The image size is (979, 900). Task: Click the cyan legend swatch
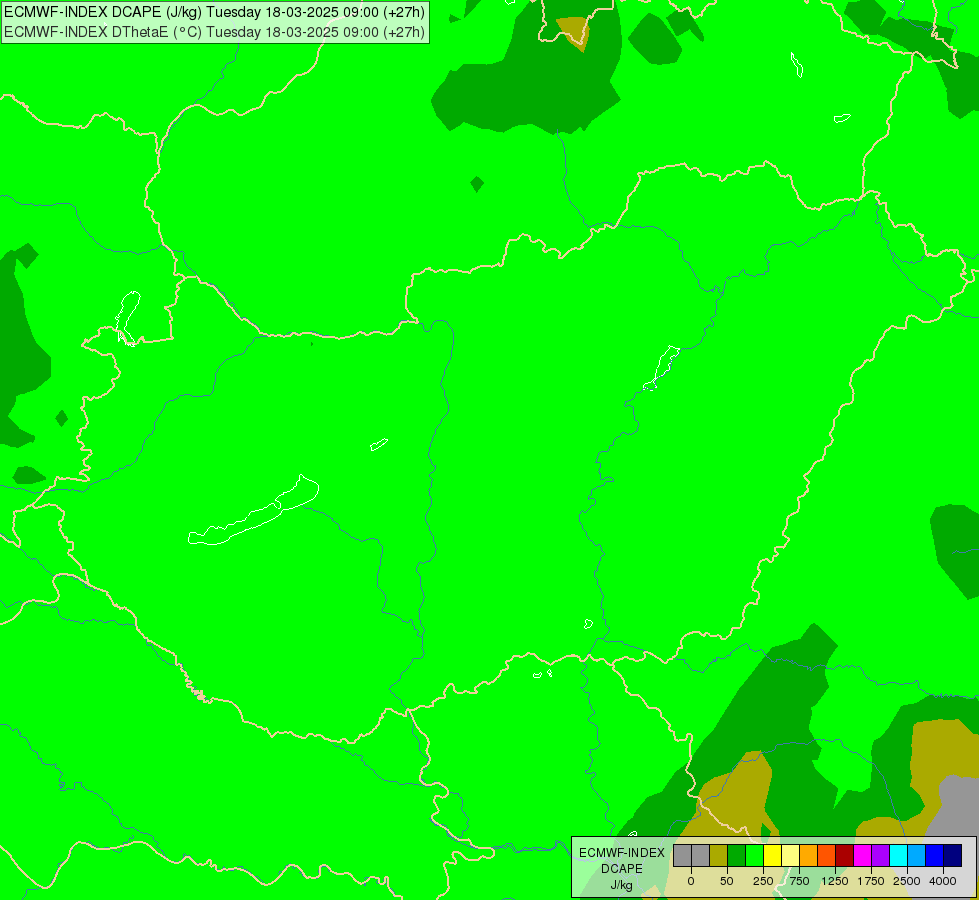(898, 855)
